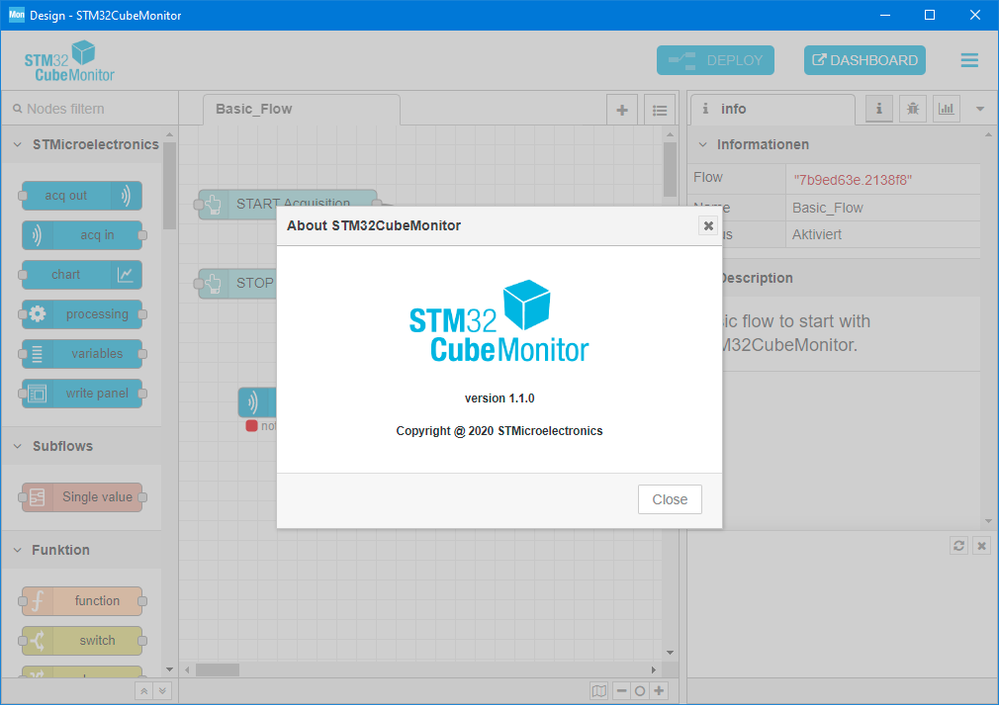Open the hamburger main menu
999x705 pixels.
point(969,61)
